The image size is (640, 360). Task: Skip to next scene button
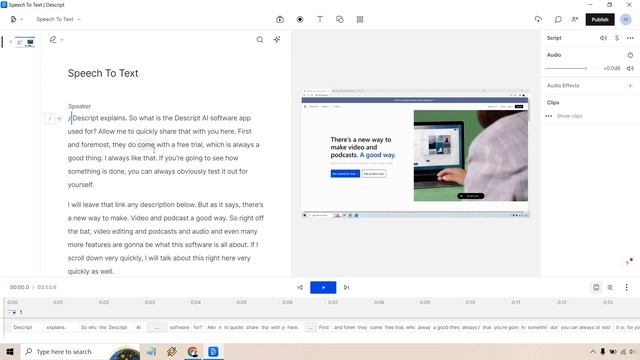346,287
